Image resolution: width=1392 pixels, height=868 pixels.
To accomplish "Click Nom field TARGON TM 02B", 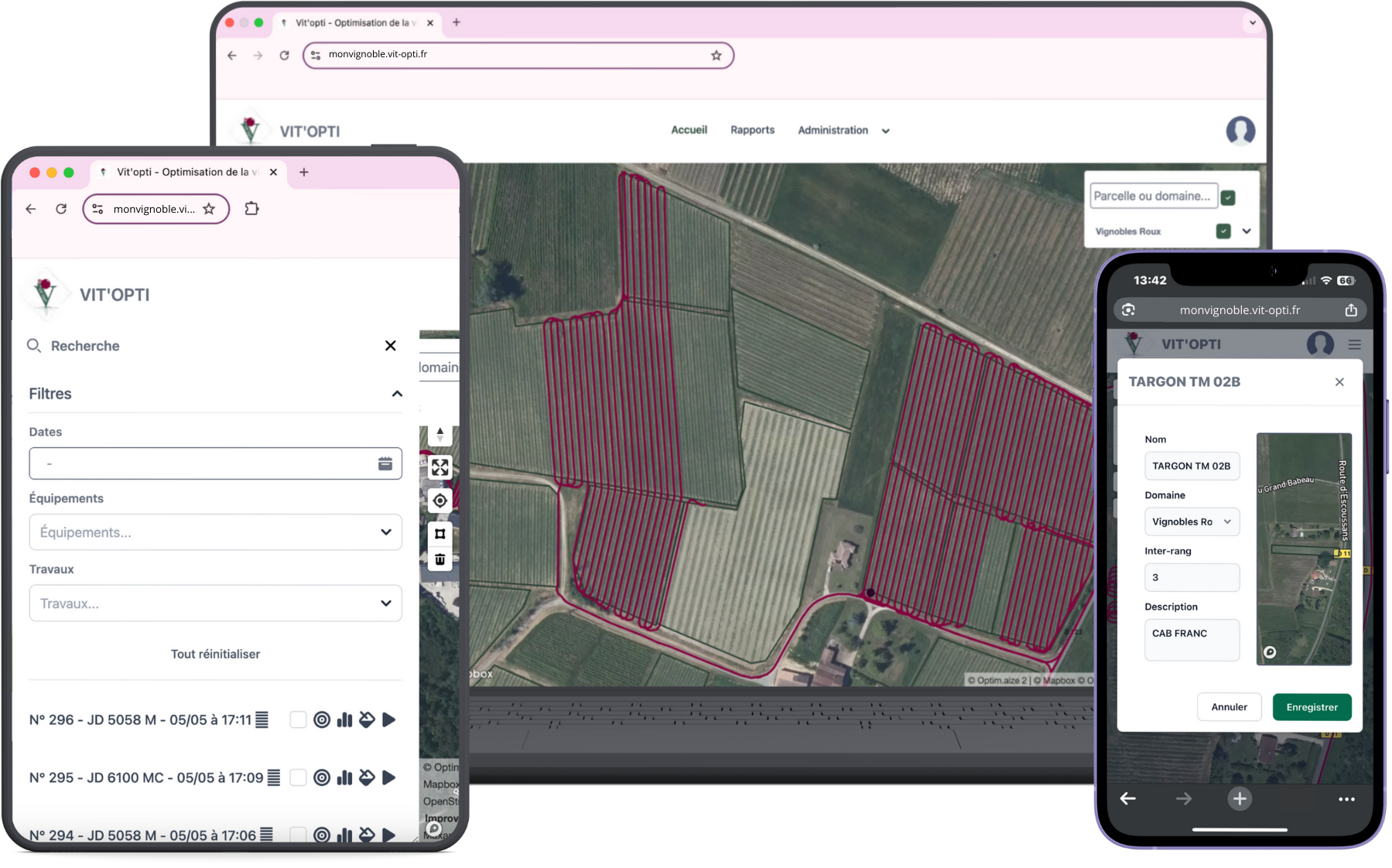I will 1192,466.
